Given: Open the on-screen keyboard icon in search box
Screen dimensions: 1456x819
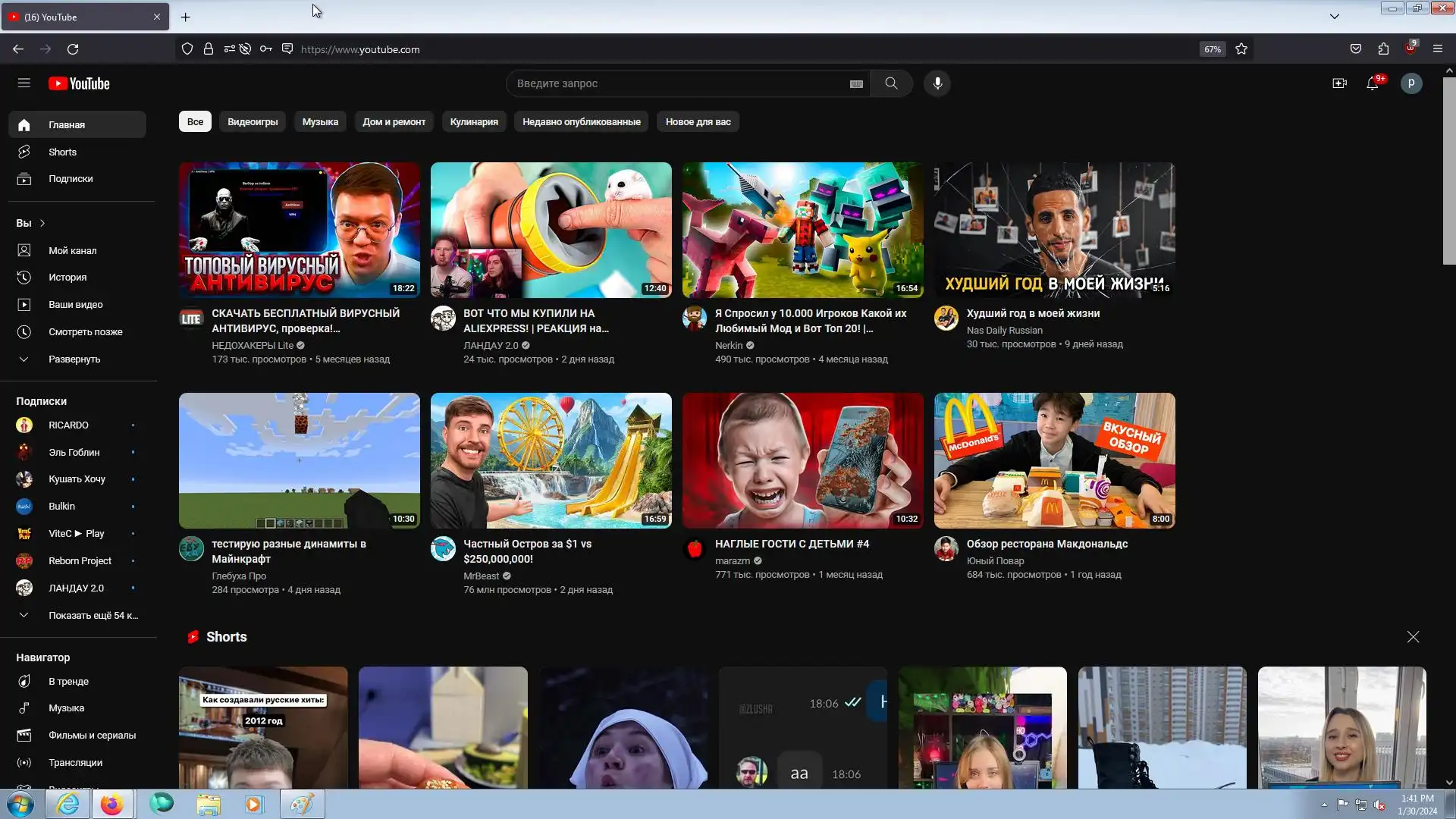Looking at the screenshot, I should [856, 84].
